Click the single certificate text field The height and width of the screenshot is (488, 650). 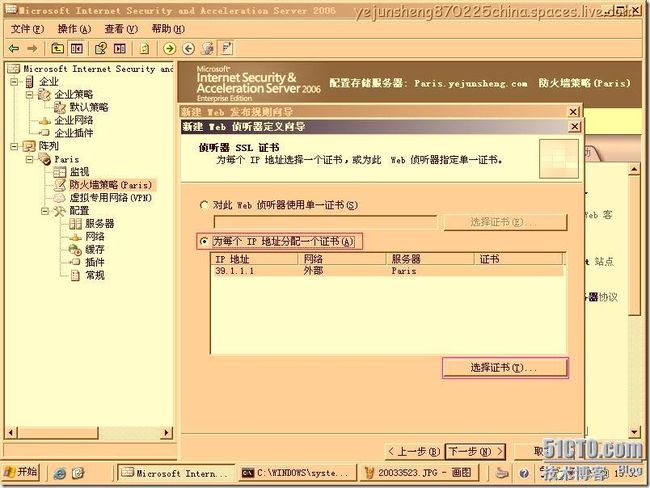[x=325, y=223]
